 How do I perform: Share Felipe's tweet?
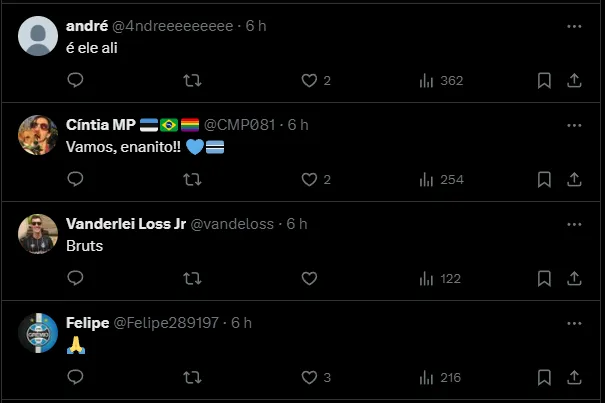tap(574, 377)
